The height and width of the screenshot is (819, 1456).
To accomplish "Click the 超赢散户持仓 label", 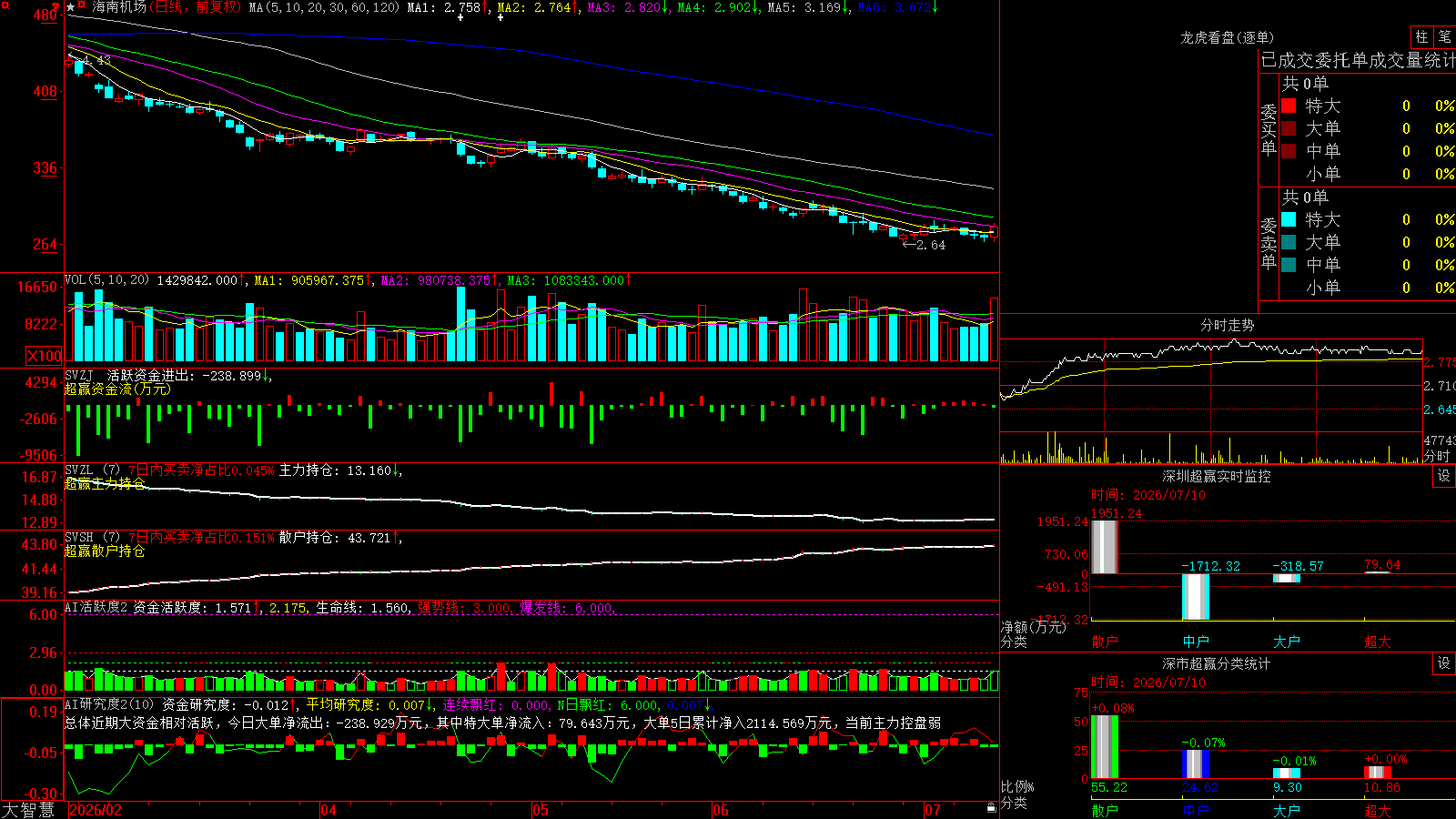I will click(x=105, y=551).
